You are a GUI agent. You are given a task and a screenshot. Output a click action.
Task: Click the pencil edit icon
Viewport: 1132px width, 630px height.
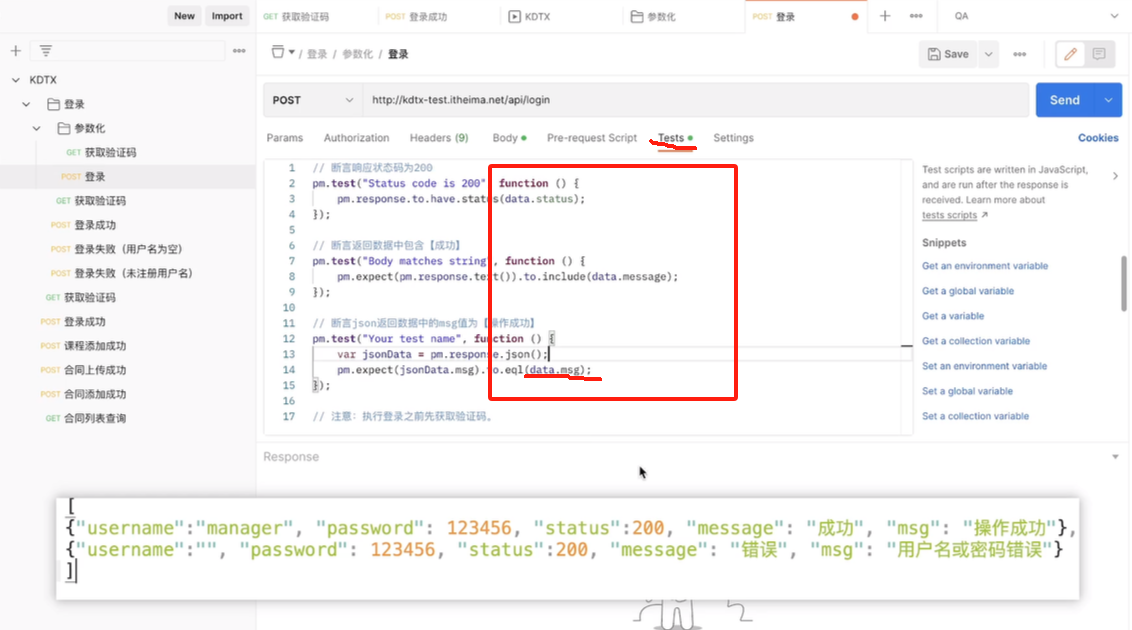(x=1070, y=54)
